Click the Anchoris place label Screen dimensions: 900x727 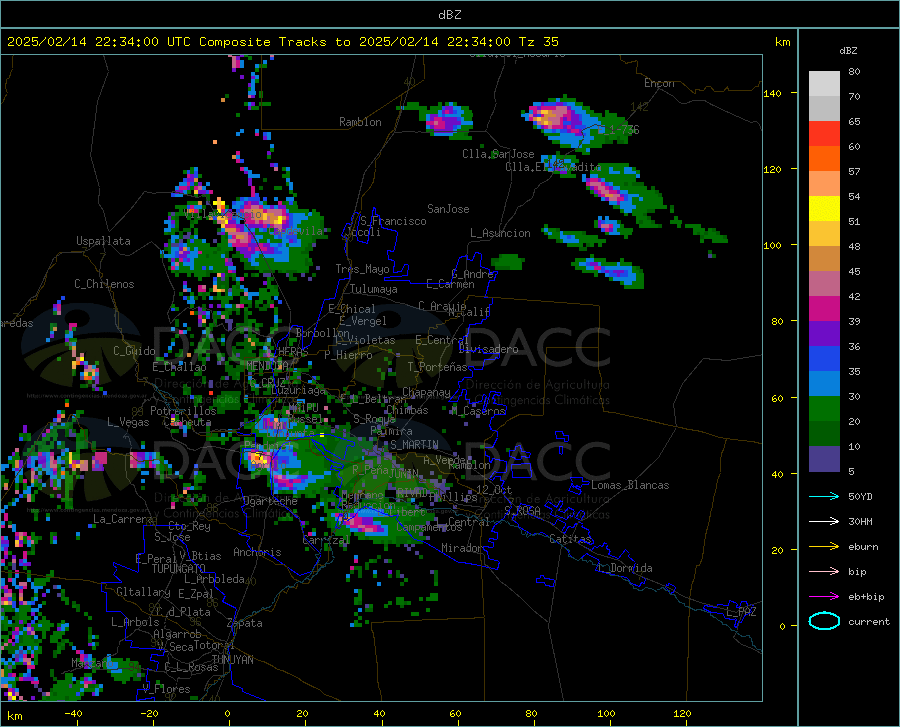[257, 552]
